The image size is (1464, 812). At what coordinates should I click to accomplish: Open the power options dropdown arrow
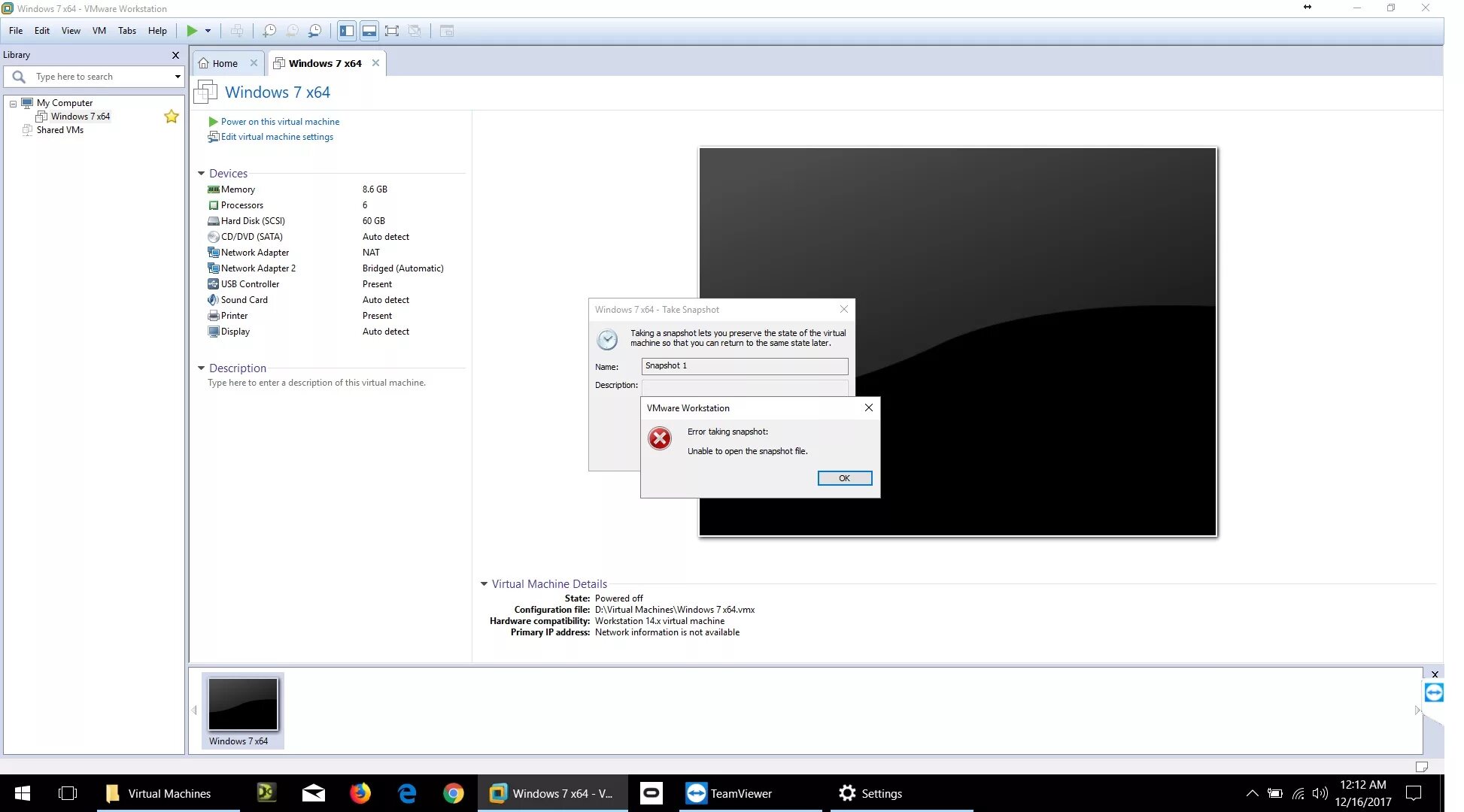pyautogui.click(x=208, y=31)
